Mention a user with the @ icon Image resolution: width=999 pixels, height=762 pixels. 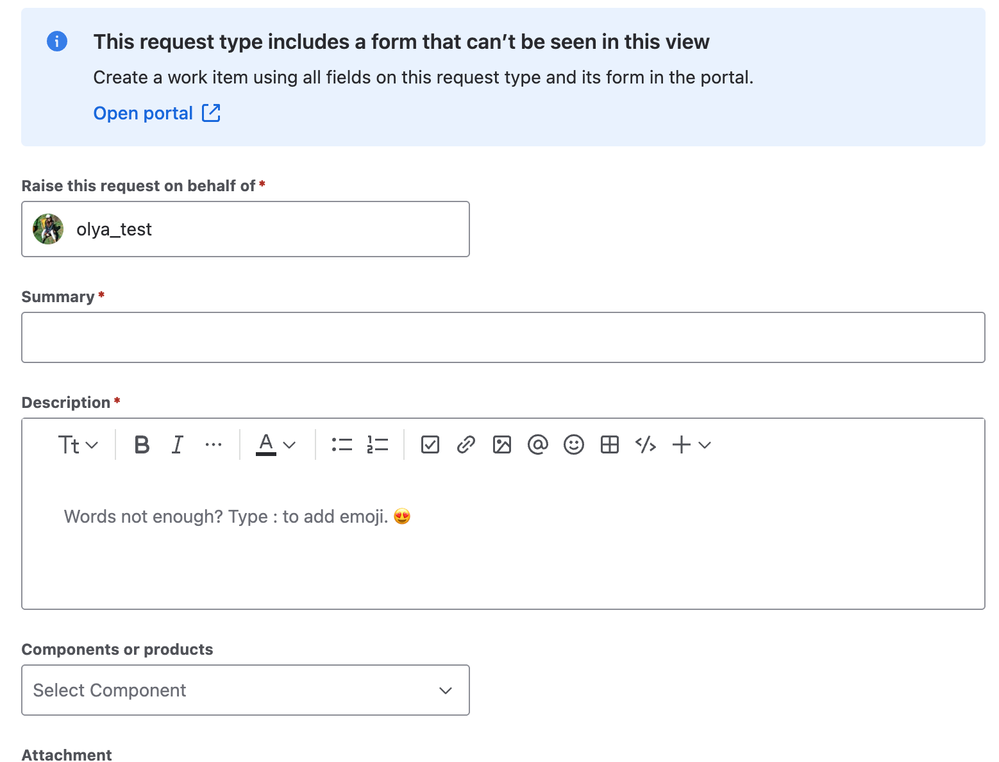pos(538,444)
